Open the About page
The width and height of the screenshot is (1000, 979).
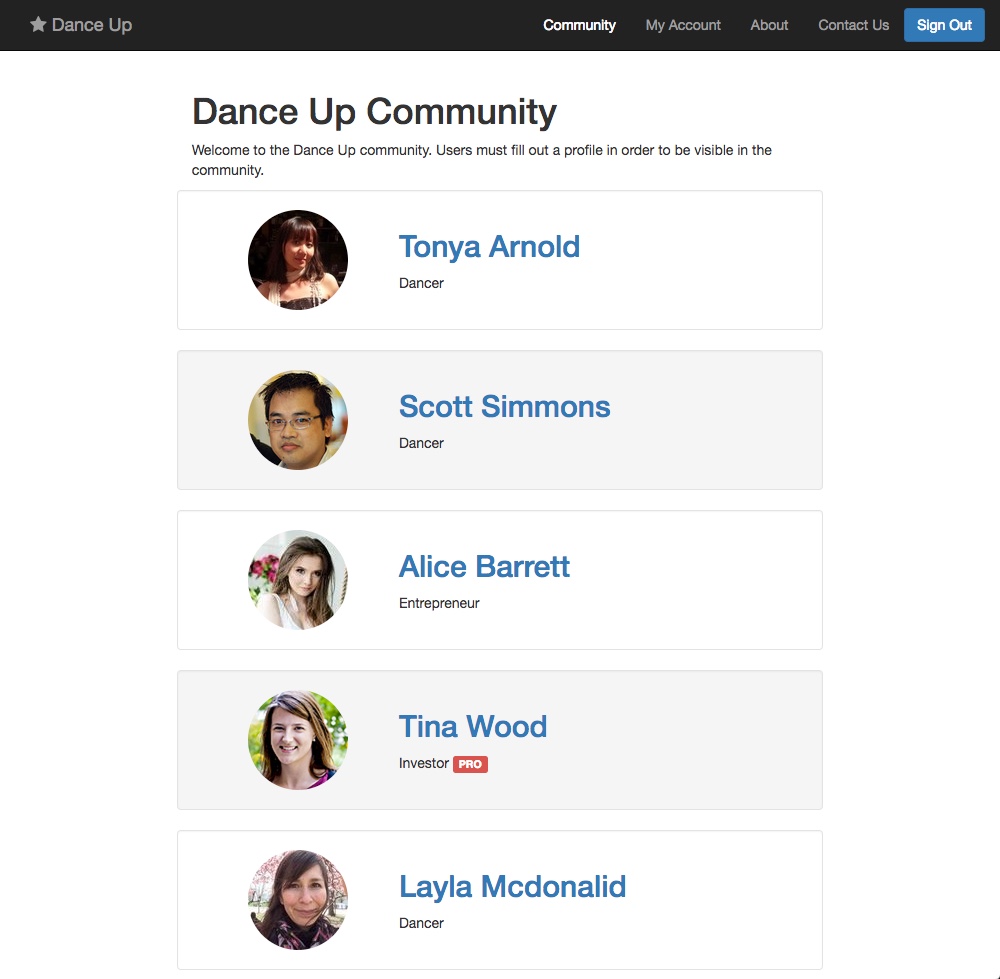coord(768,25)
